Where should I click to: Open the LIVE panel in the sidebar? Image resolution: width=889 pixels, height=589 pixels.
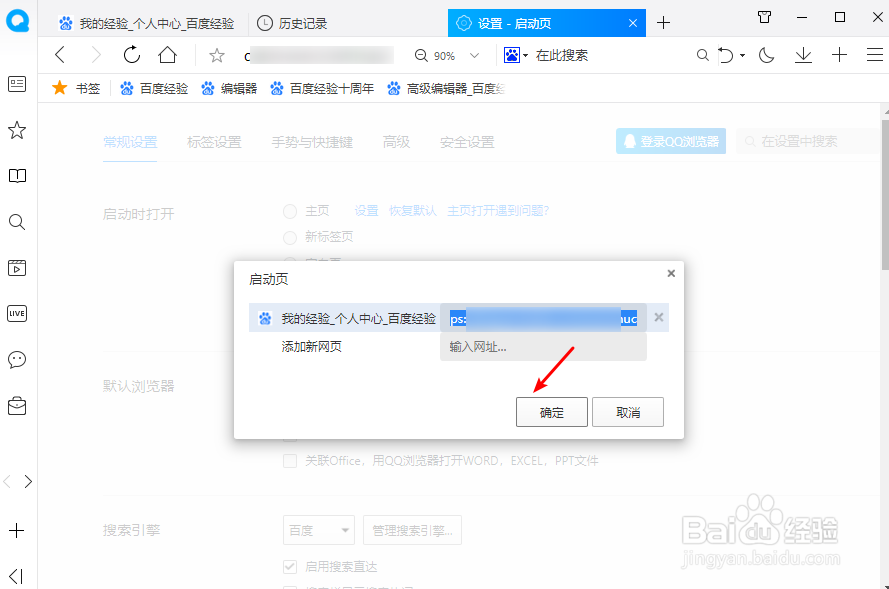pyautogui.click(x=16, y=313)
